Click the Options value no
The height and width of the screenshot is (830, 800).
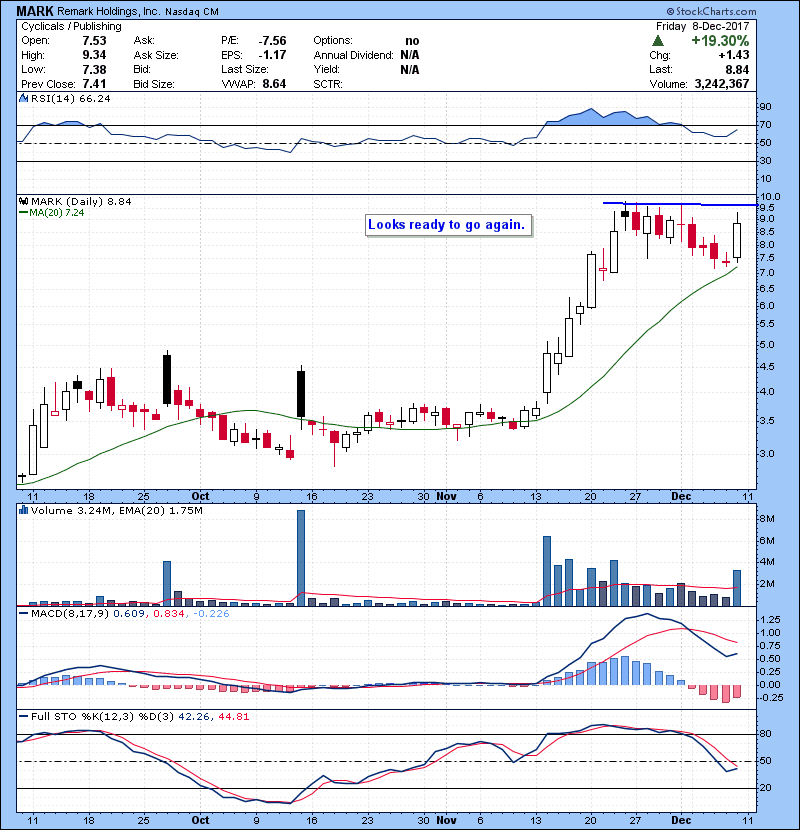click(x=412, y=41)
